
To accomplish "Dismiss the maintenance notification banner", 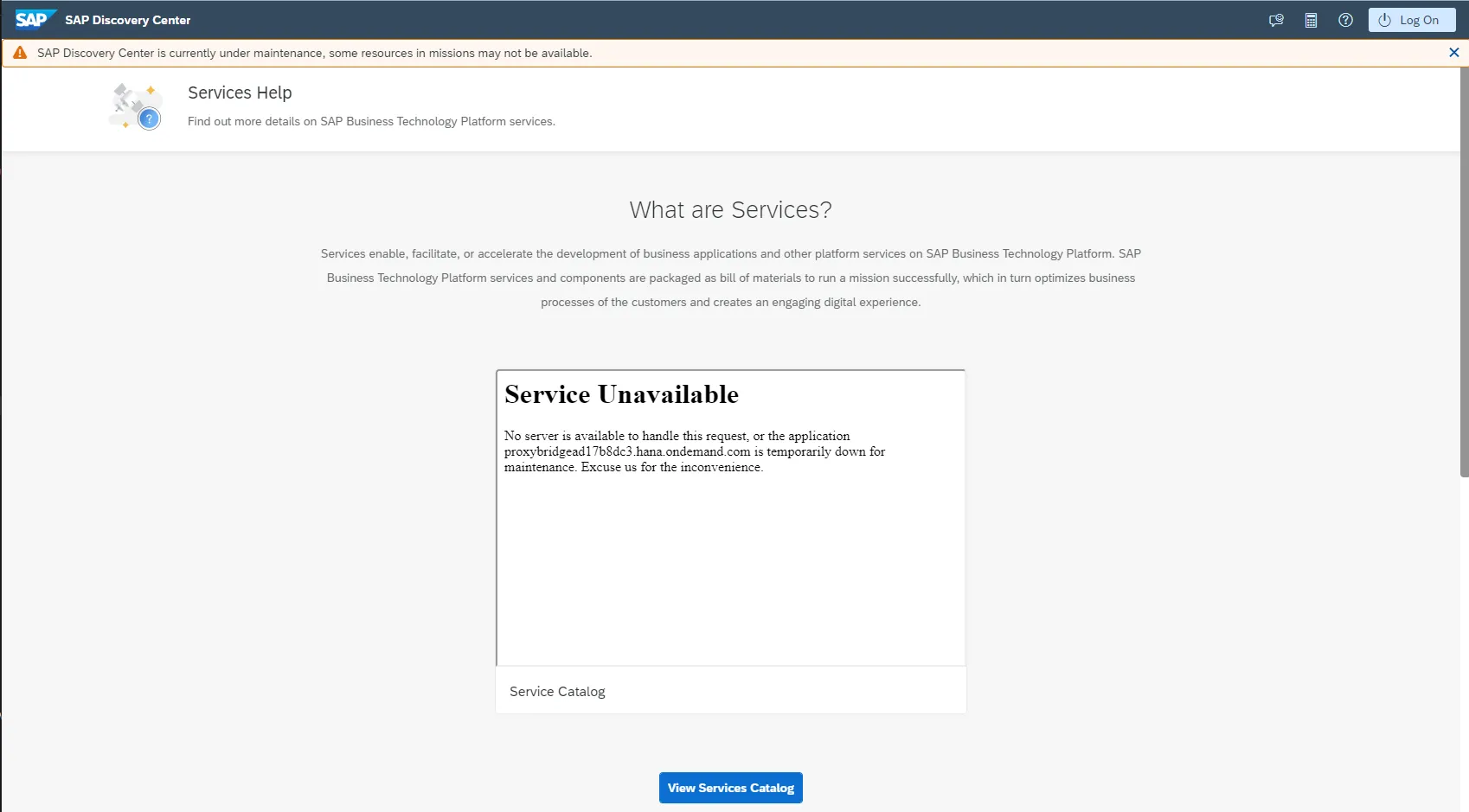I will click(1453, 53).
